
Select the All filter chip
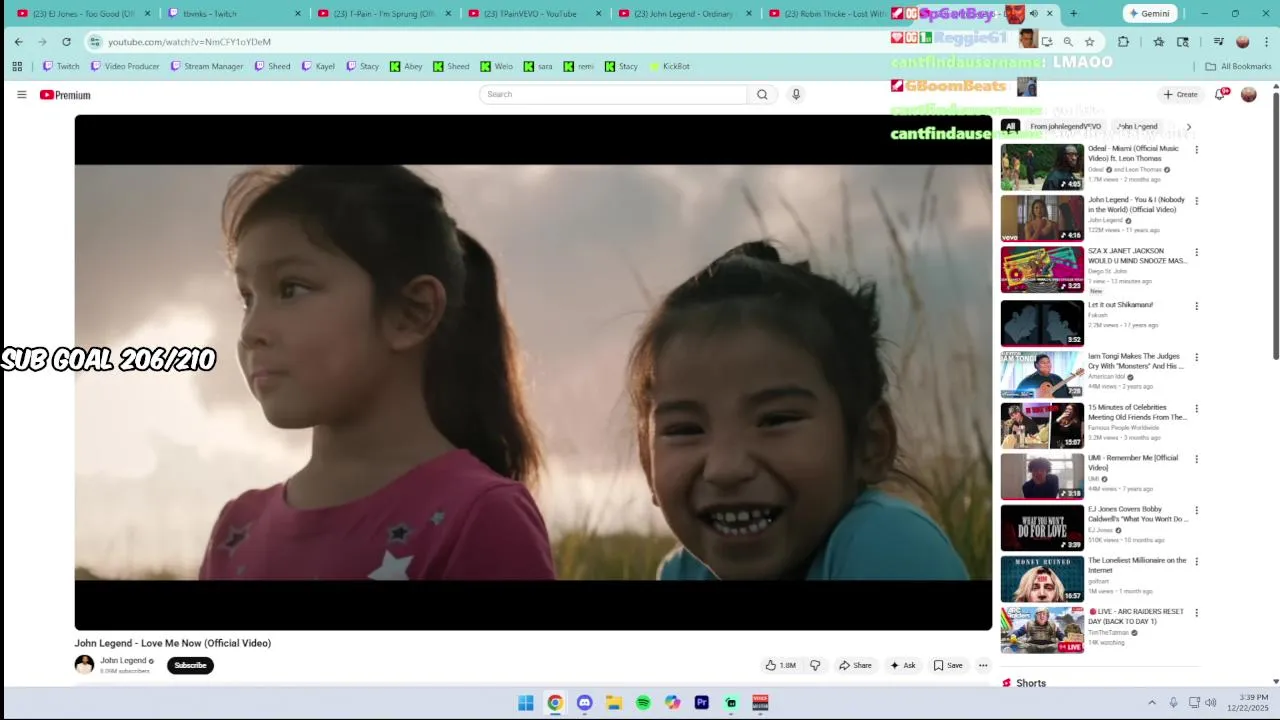pyautogui.click(x=1010, y=127)
